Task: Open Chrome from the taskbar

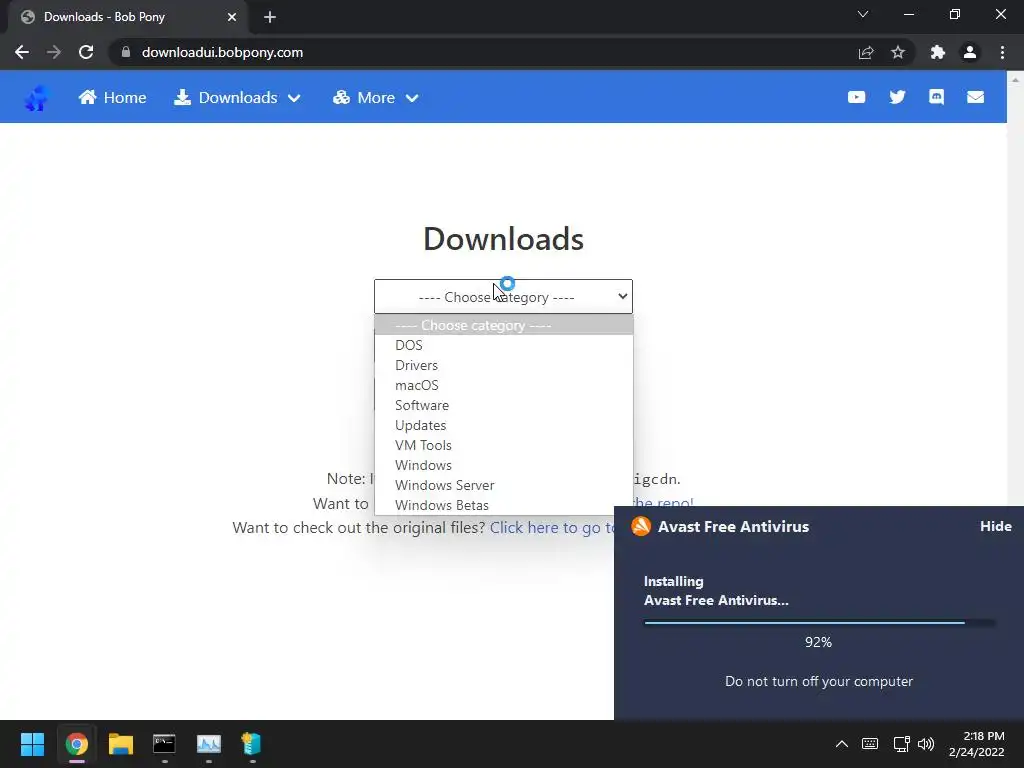Action: pos(76,744)
